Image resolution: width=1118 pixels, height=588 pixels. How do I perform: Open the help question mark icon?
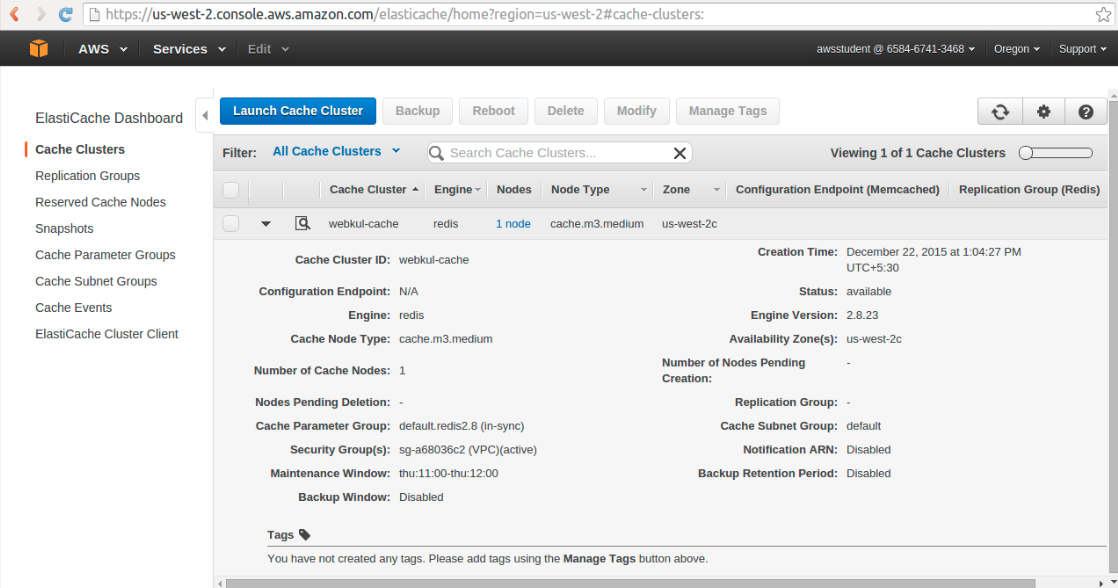pos(1085,111)
